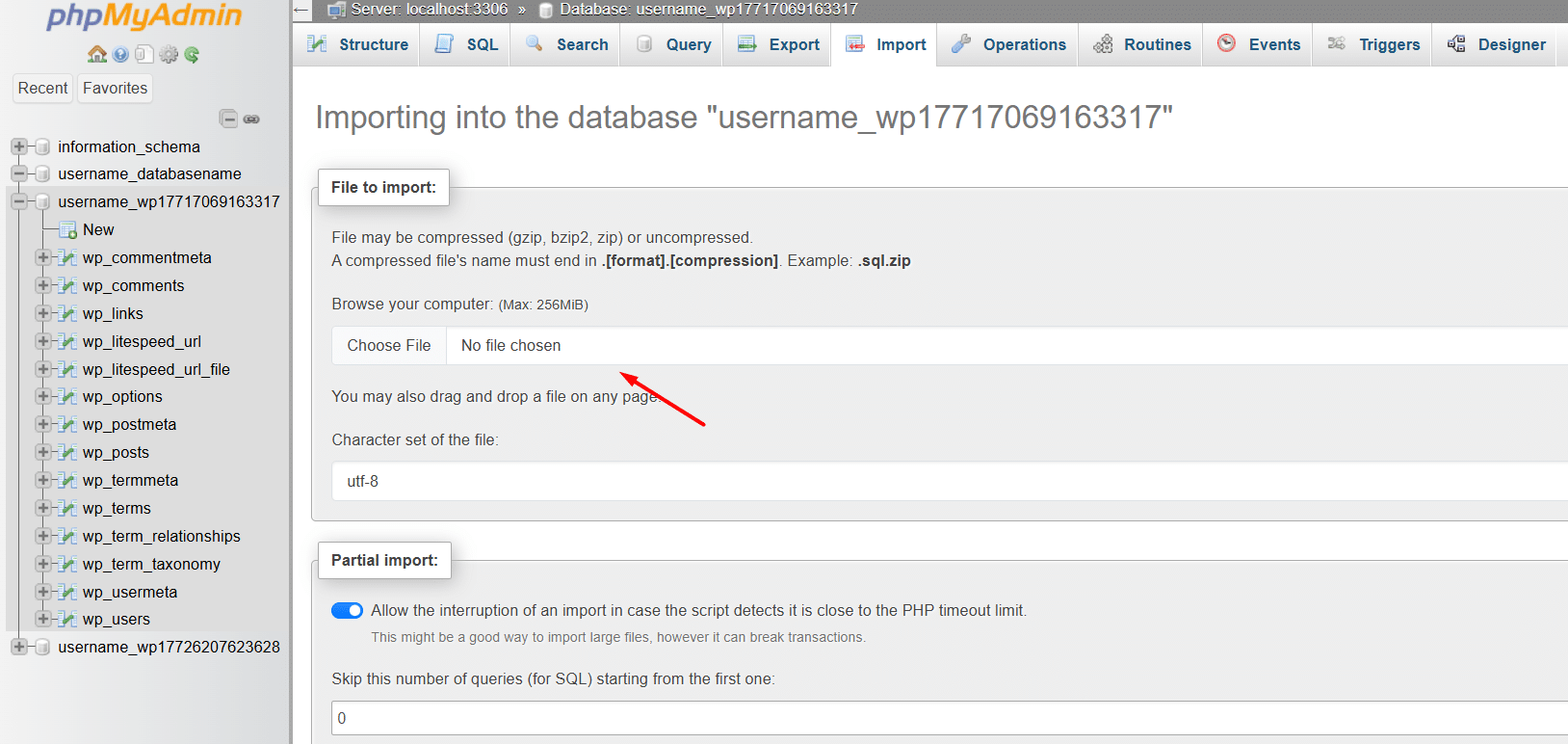The height and width of the screenshot is (744, 1568).
Task: Click the Export tab icon
Action: [x=746, y=43]
